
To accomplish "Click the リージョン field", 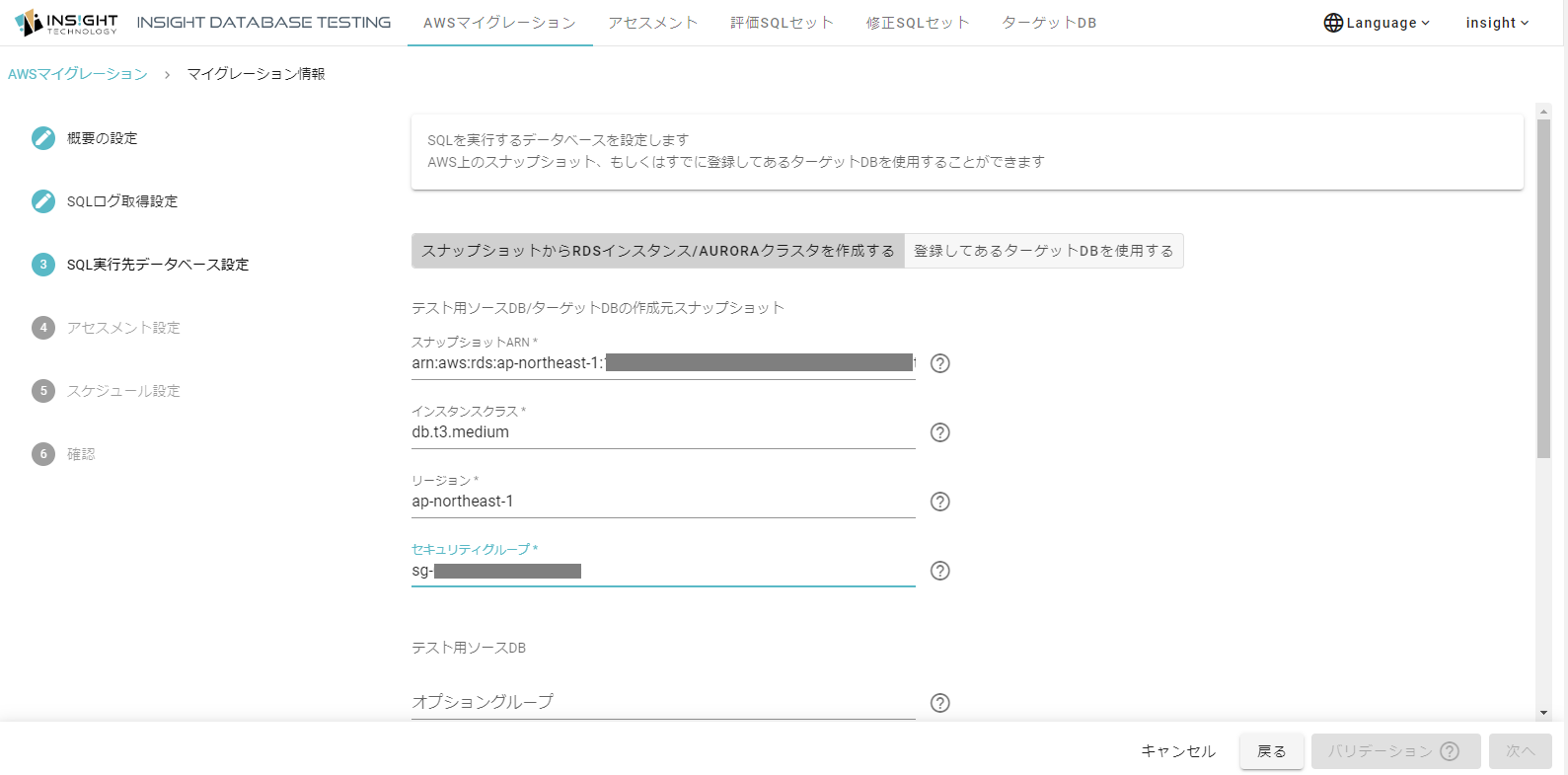I will tap(663, 502).
